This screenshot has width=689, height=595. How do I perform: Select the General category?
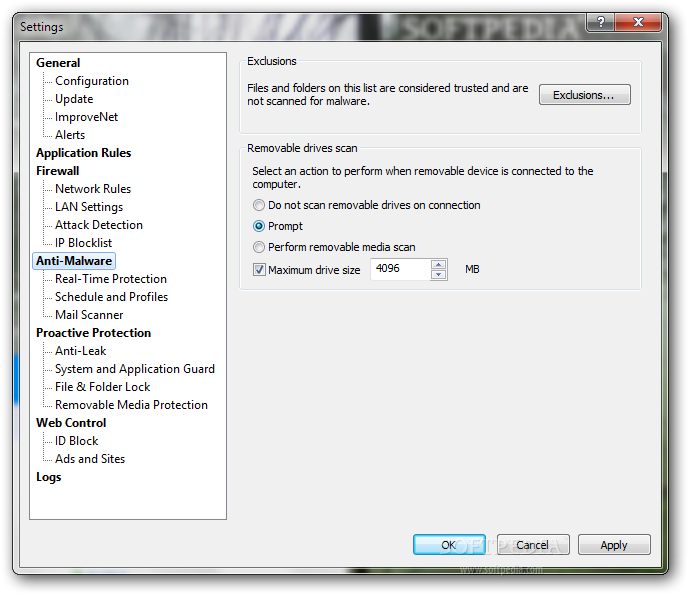tap(58, 63)
